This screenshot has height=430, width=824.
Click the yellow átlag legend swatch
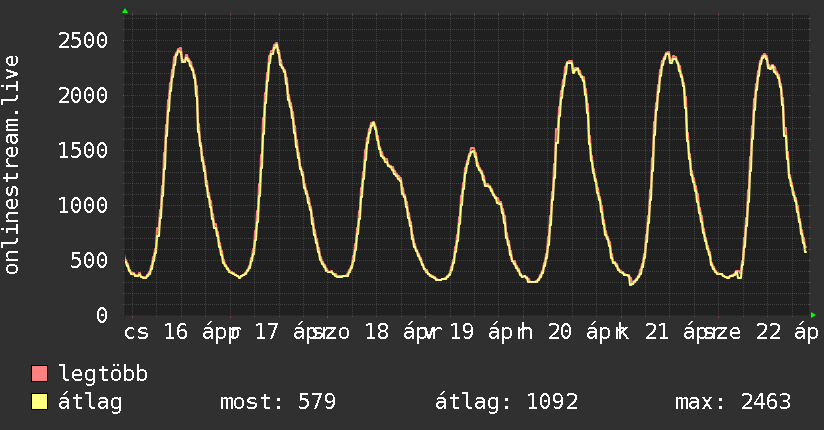[39, 402]
